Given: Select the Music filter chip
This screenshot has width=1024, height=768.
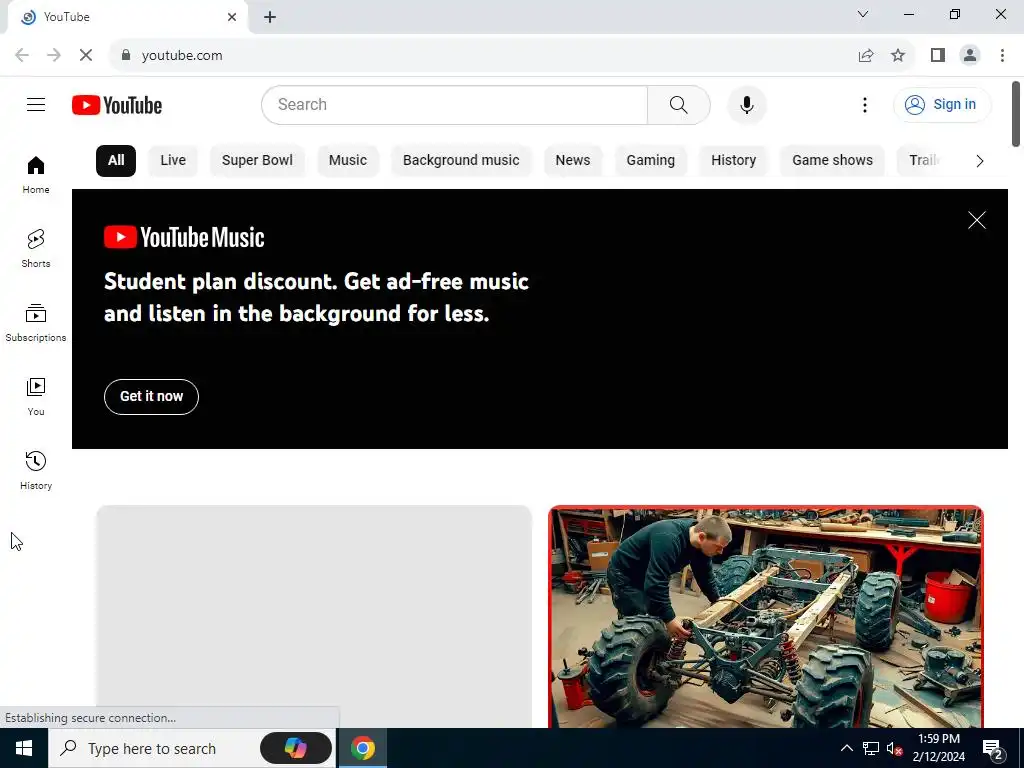Looking at the screenshot, I should pos(347,161).
